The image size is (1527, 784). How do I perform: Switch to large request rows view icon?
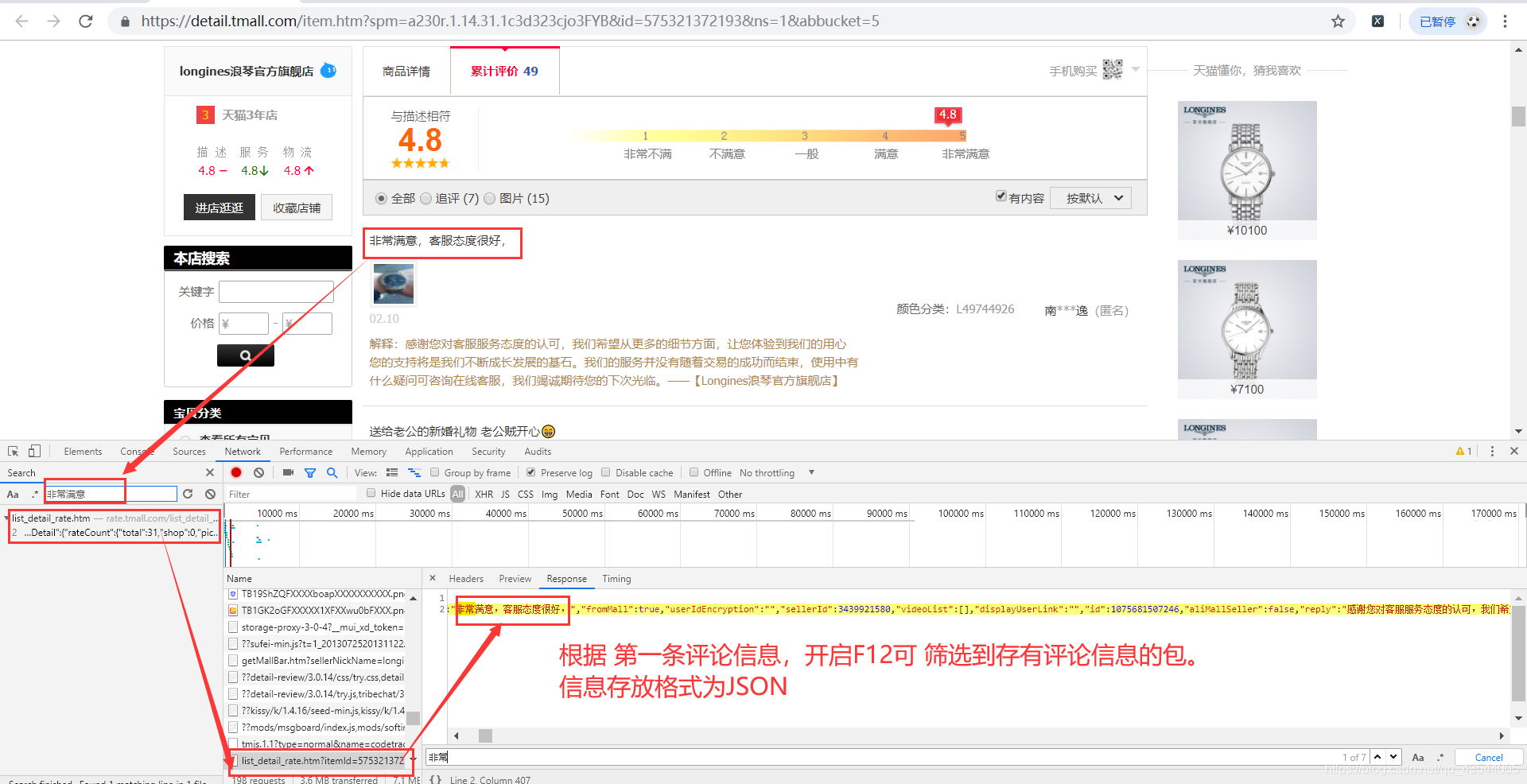(x=391, y=472)
